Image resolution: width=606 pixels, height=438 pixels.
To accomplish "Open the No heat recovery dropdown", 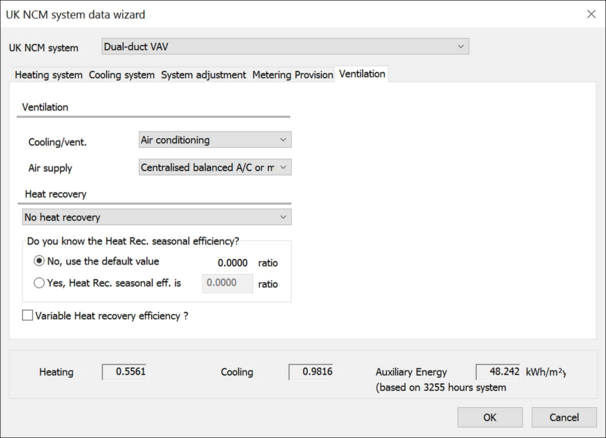I will pos(156,217).
